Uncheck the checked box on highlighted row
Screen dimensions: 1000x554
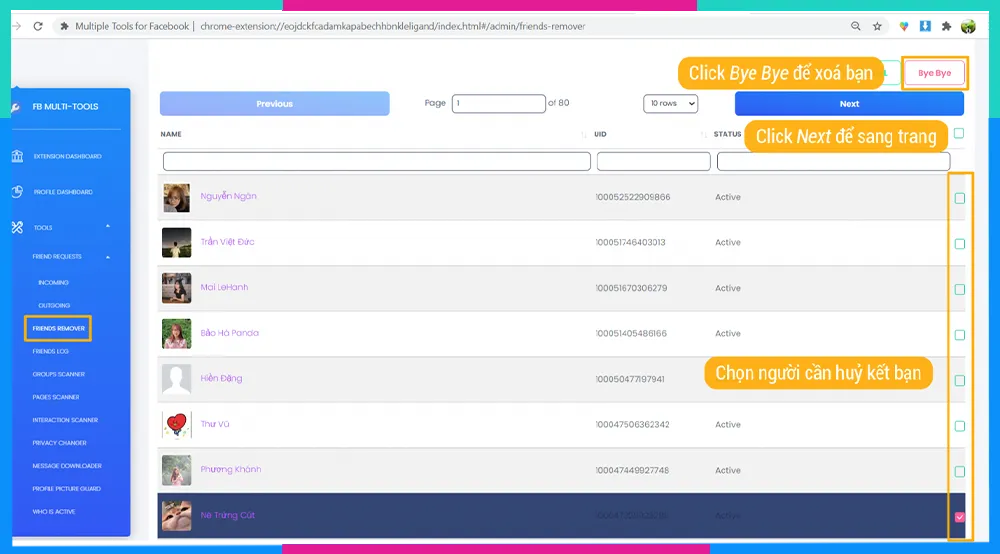(960, 517)
